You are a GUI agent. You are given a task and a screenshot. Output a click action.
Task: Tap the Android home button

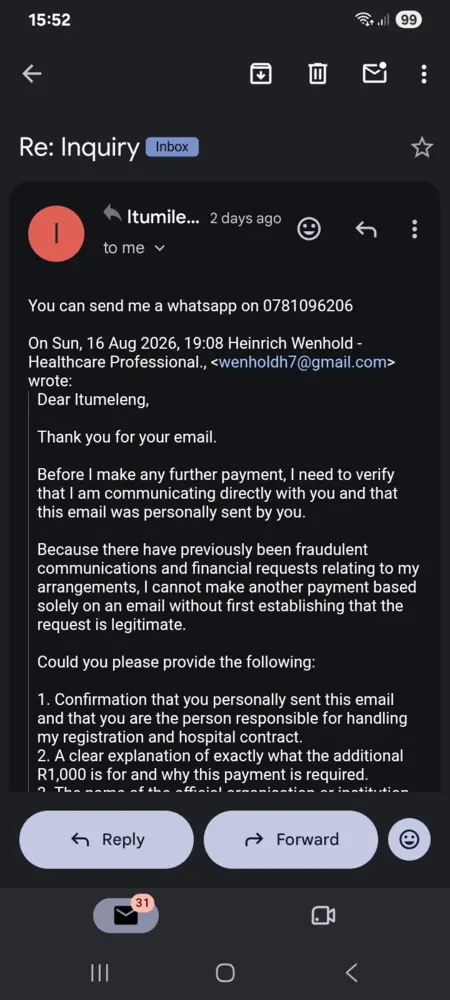[x=225, y=973]
